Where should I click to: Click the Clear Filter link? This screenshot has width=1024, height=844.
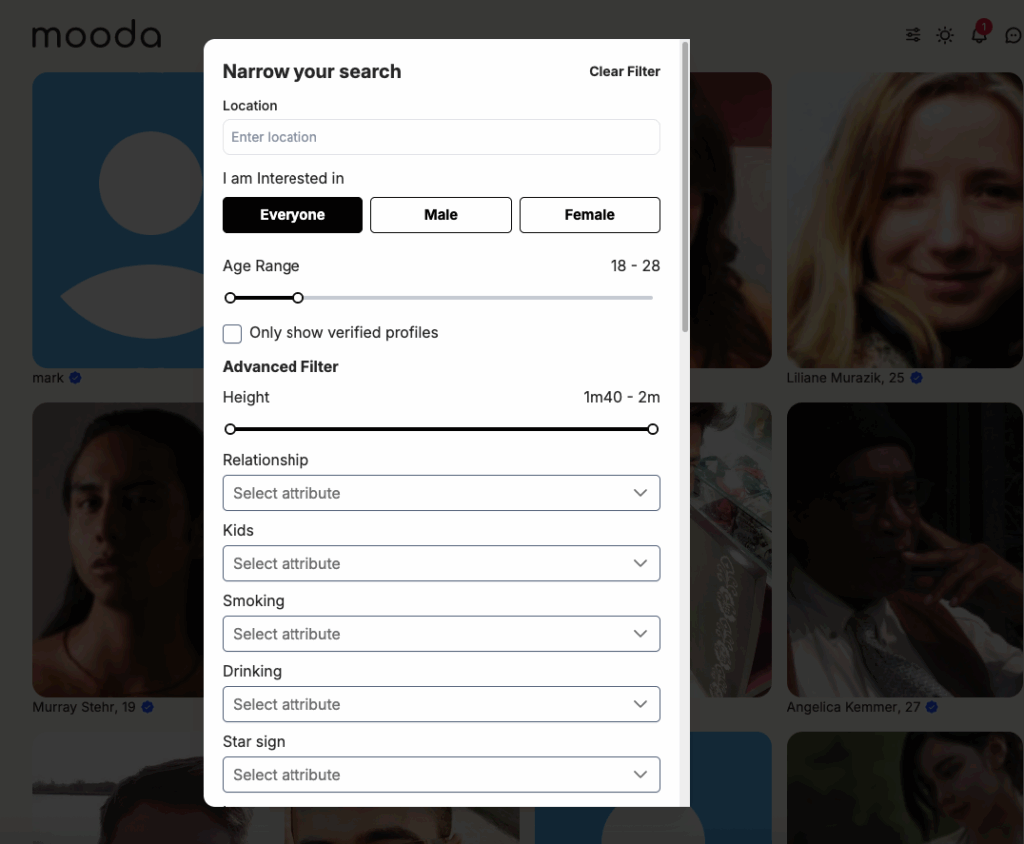point(624,72)
